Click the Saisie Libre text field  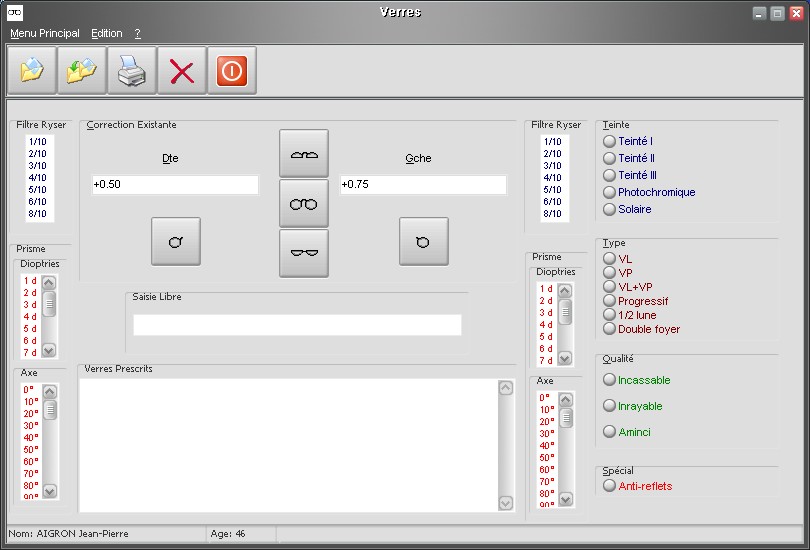coord(297,325)
